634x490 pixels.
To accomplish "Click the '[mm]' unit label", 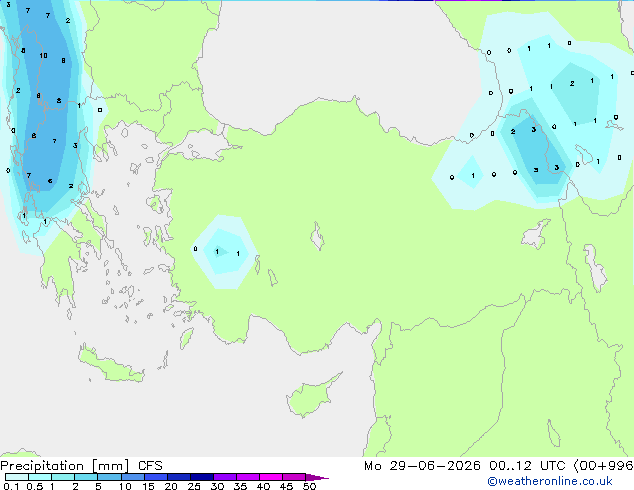I will [x=110, y=466].
